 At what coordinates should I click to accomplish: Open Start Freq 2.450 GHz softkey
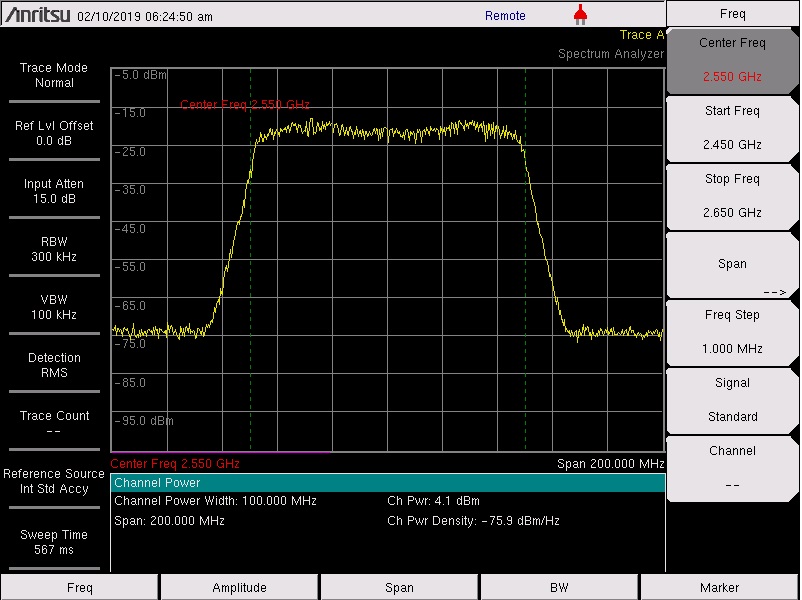click(732, 128)
